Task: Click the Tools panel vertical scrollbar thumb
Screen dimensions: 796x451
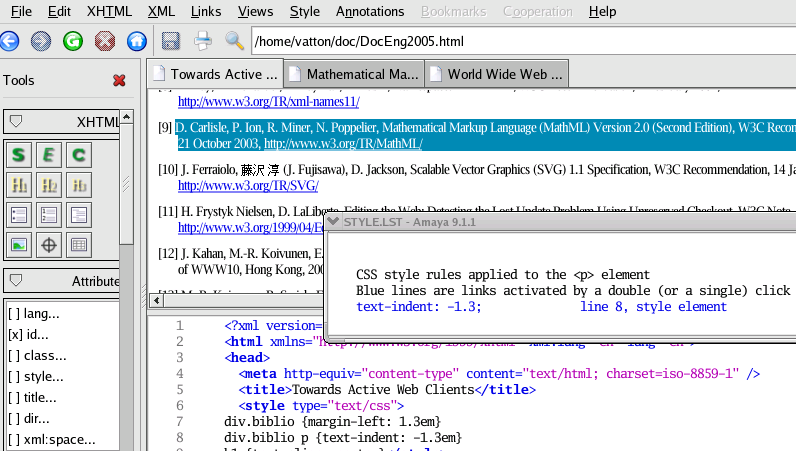Action: [126, 184]
